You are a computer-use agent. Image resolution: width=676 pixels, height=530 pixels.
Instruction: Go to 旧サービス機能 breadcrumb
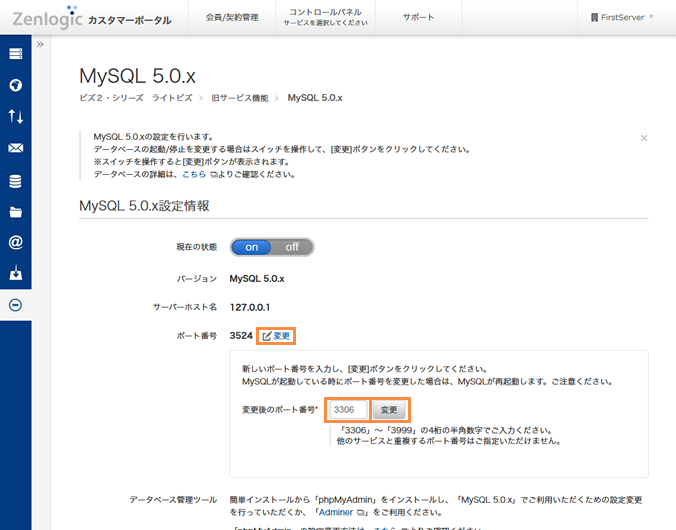coord(240,98)
